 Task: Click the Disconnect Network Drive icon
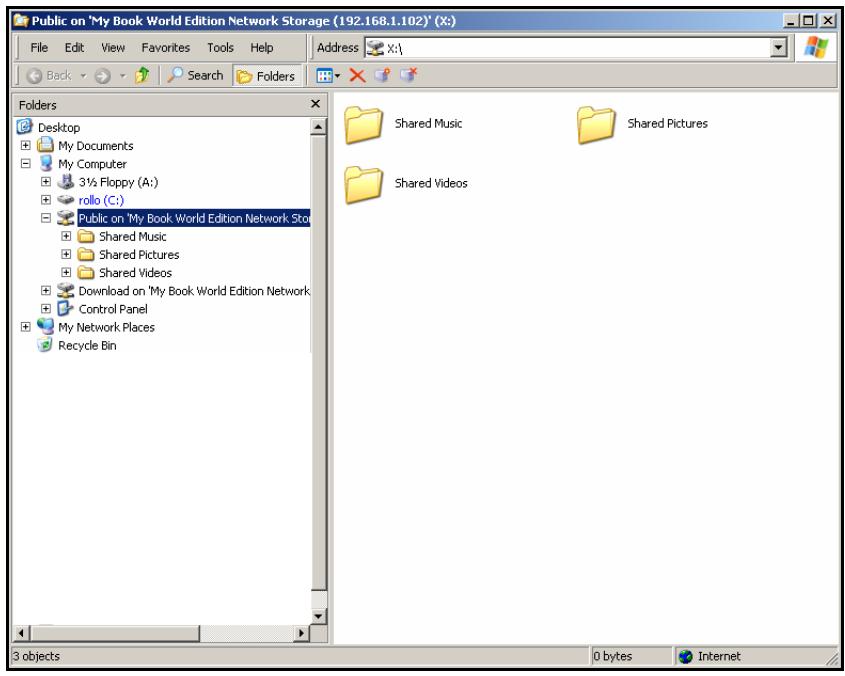point(408,75)
